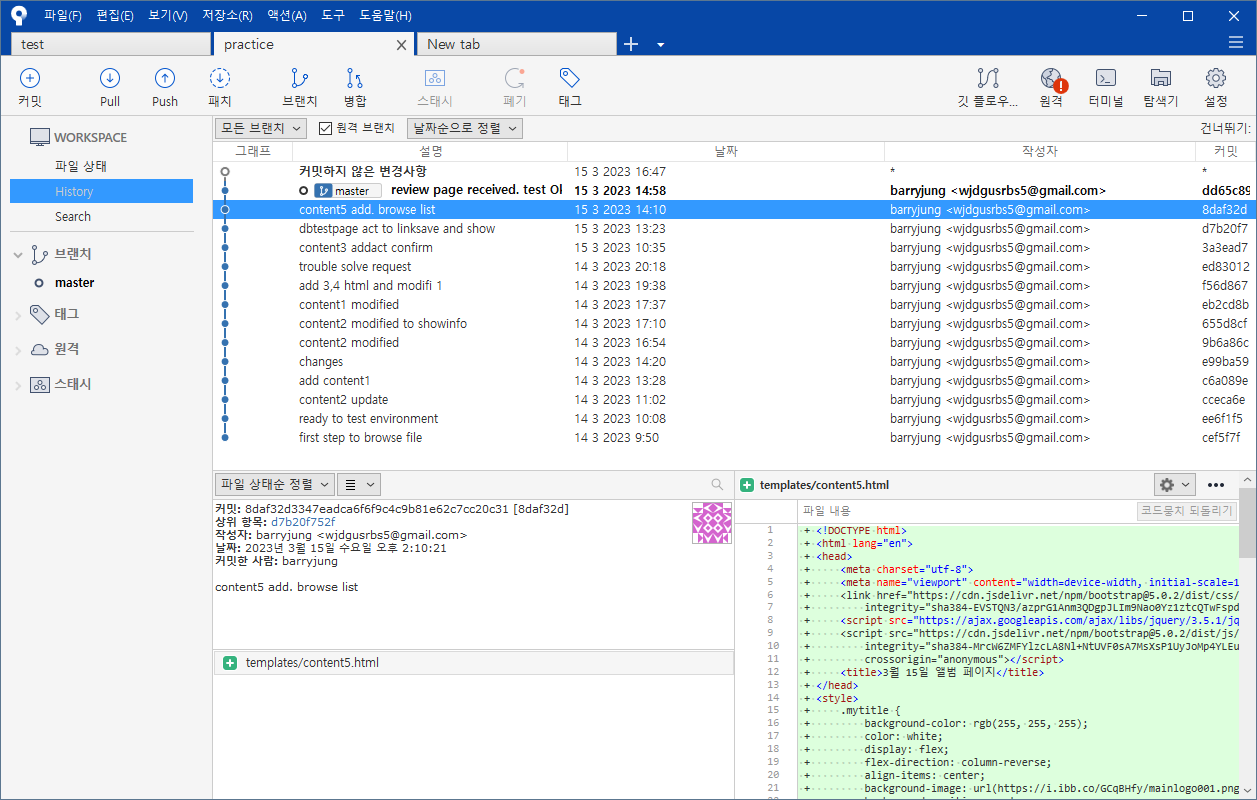Expand the Stashes (스태시) section
The image size is (1257, 800).
pyautogui.click(x=17, y=385)
